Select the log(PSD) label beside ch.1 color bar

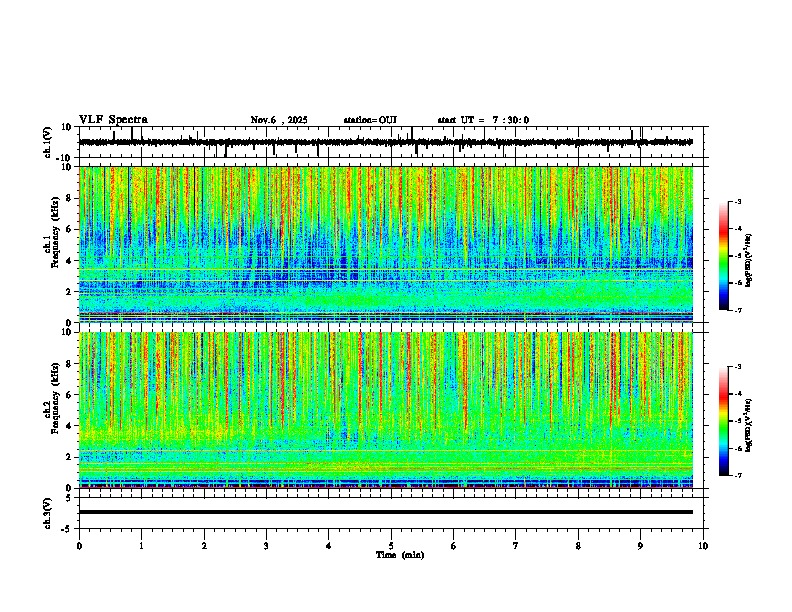click(x=749, y=261)
